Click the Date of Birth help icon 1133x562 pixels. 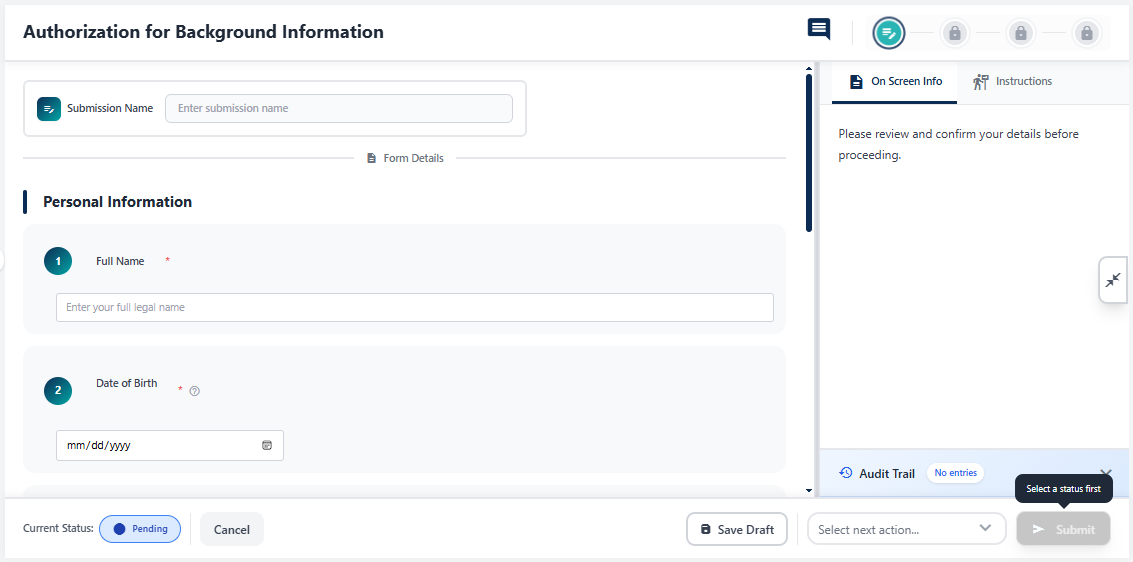pos(194,391)
